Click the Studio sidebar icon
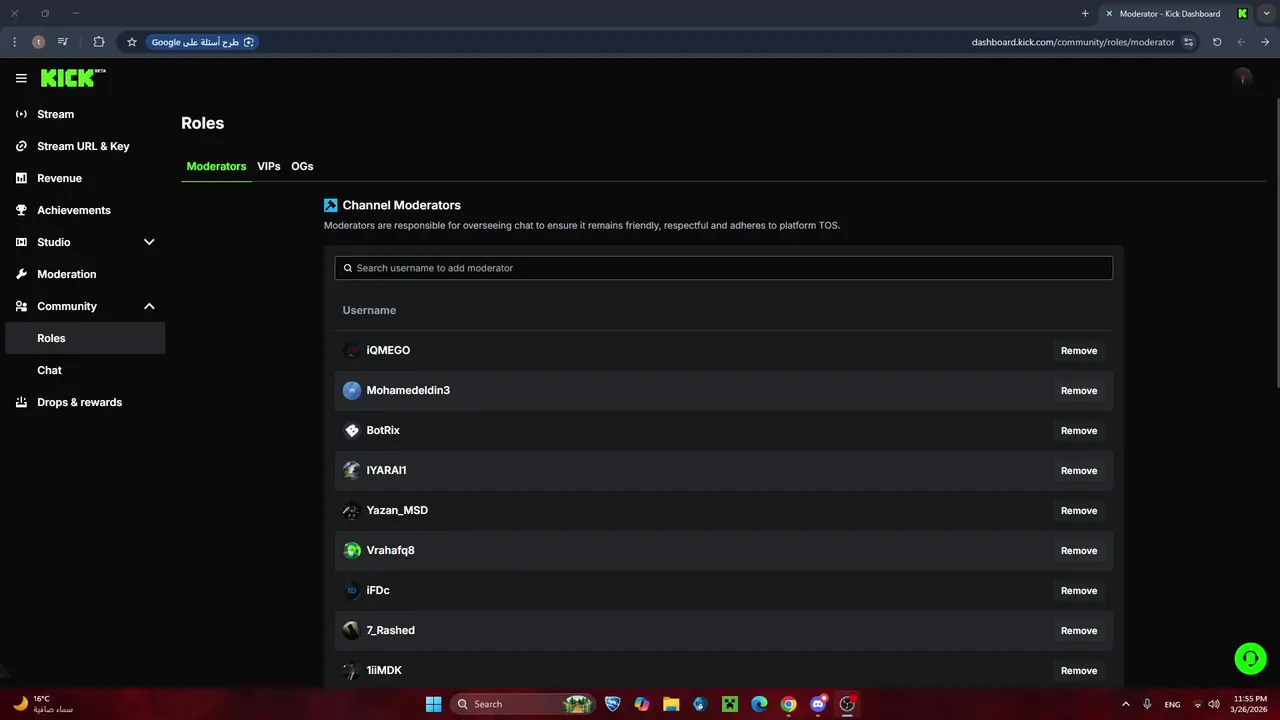 (21, 242)
